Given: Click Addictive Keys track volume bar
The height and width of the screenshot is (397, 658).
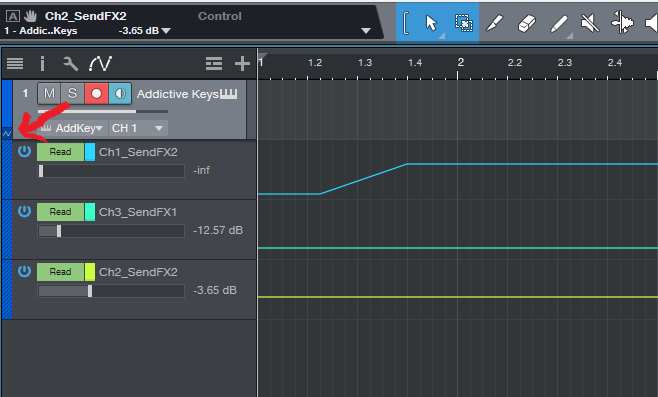Looking at the screenshot, I should 103,112.
